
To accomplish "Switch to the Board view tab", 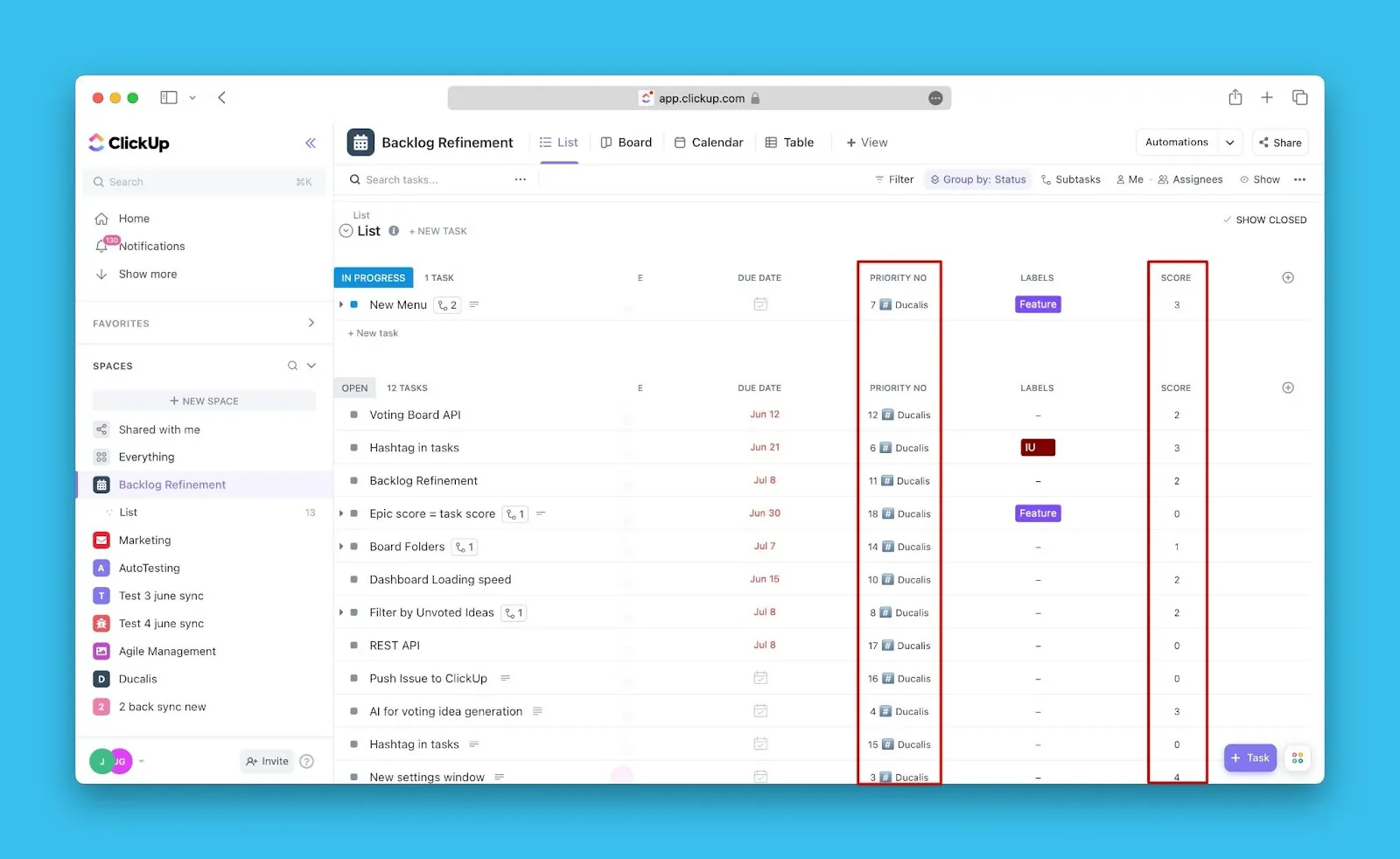I will pyautogui.click(x=626, y=142).
